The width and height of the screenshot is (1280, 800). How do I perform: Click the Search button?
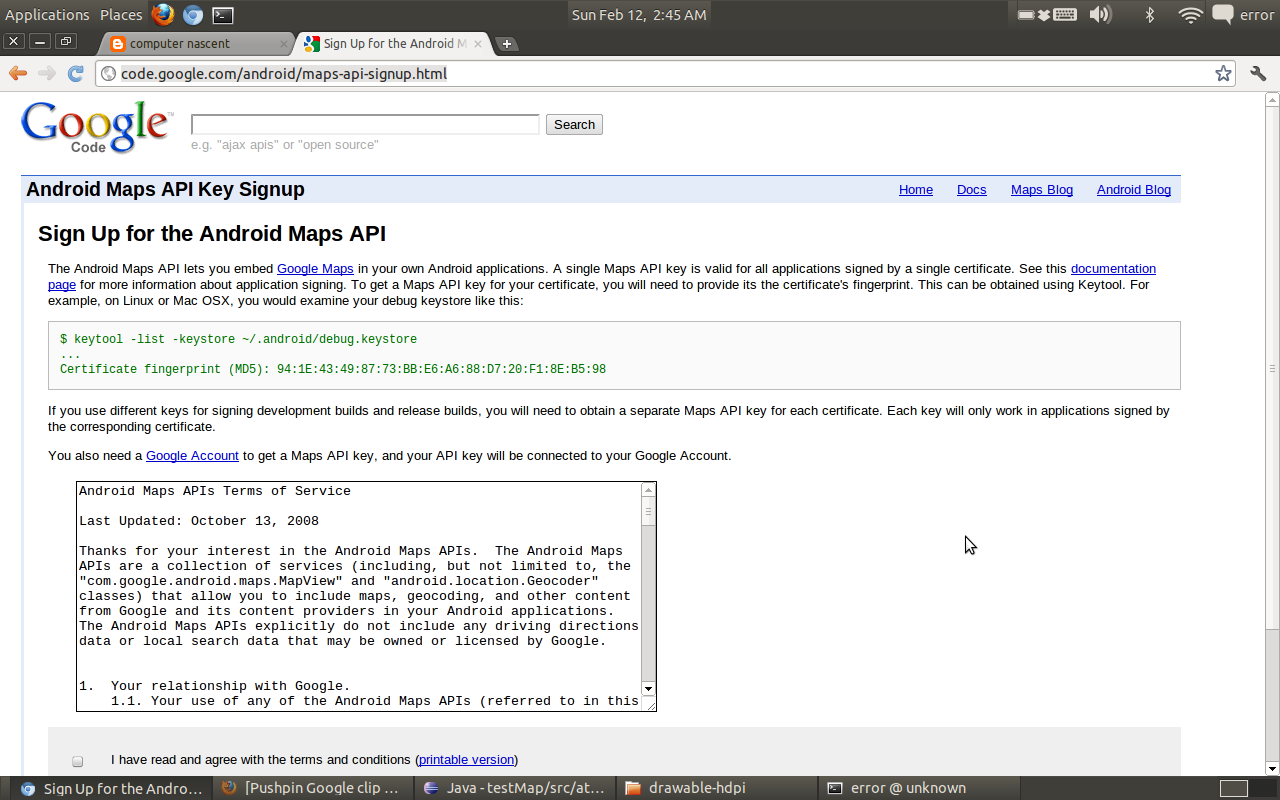click(574, 124)
